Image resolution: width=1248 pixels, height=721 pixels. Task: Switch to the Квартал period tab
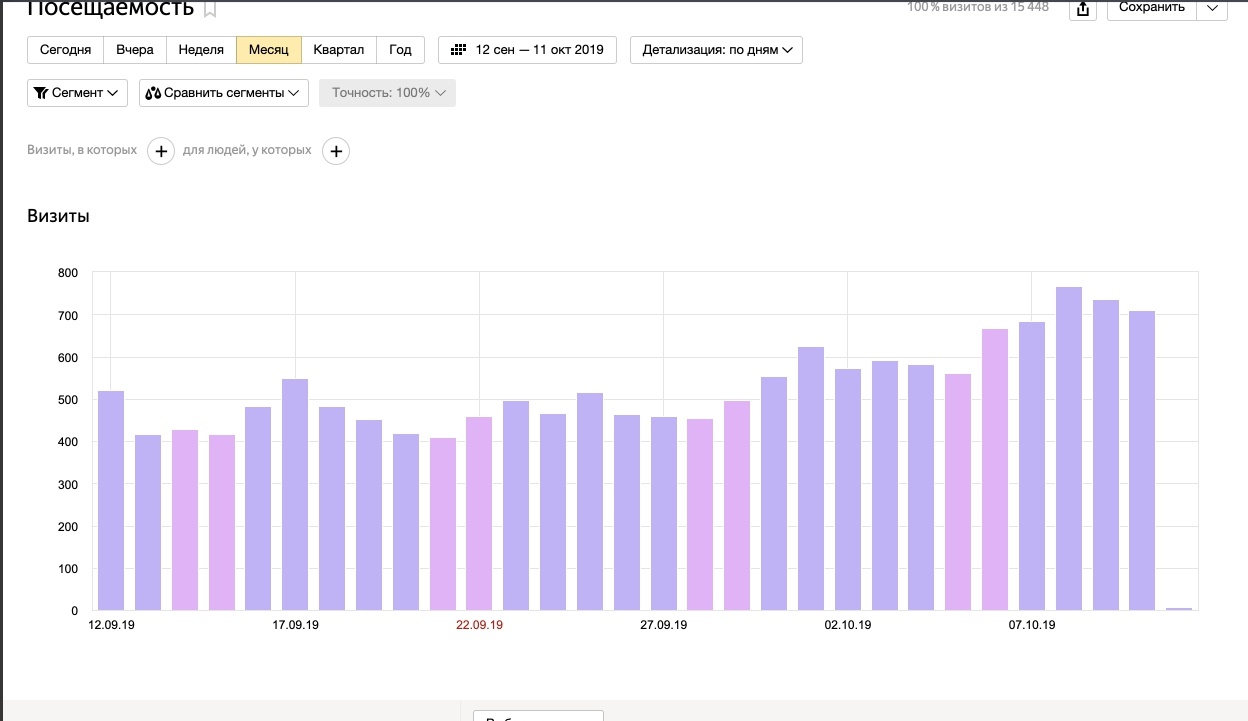(339, 50)
